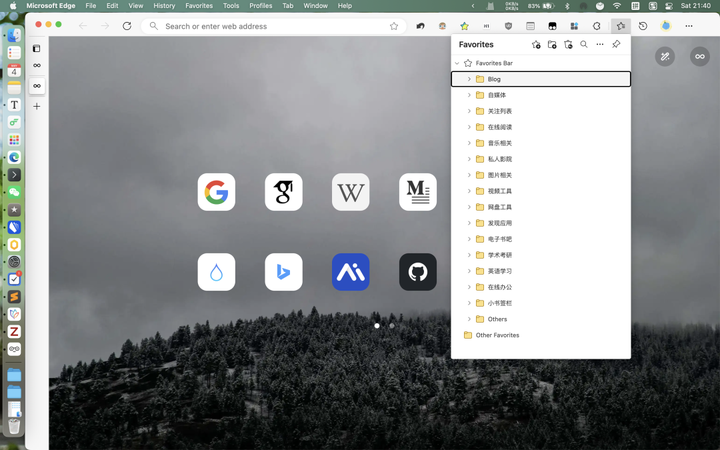Expand the 图片相关 folder chevron

tap(469, 175)
